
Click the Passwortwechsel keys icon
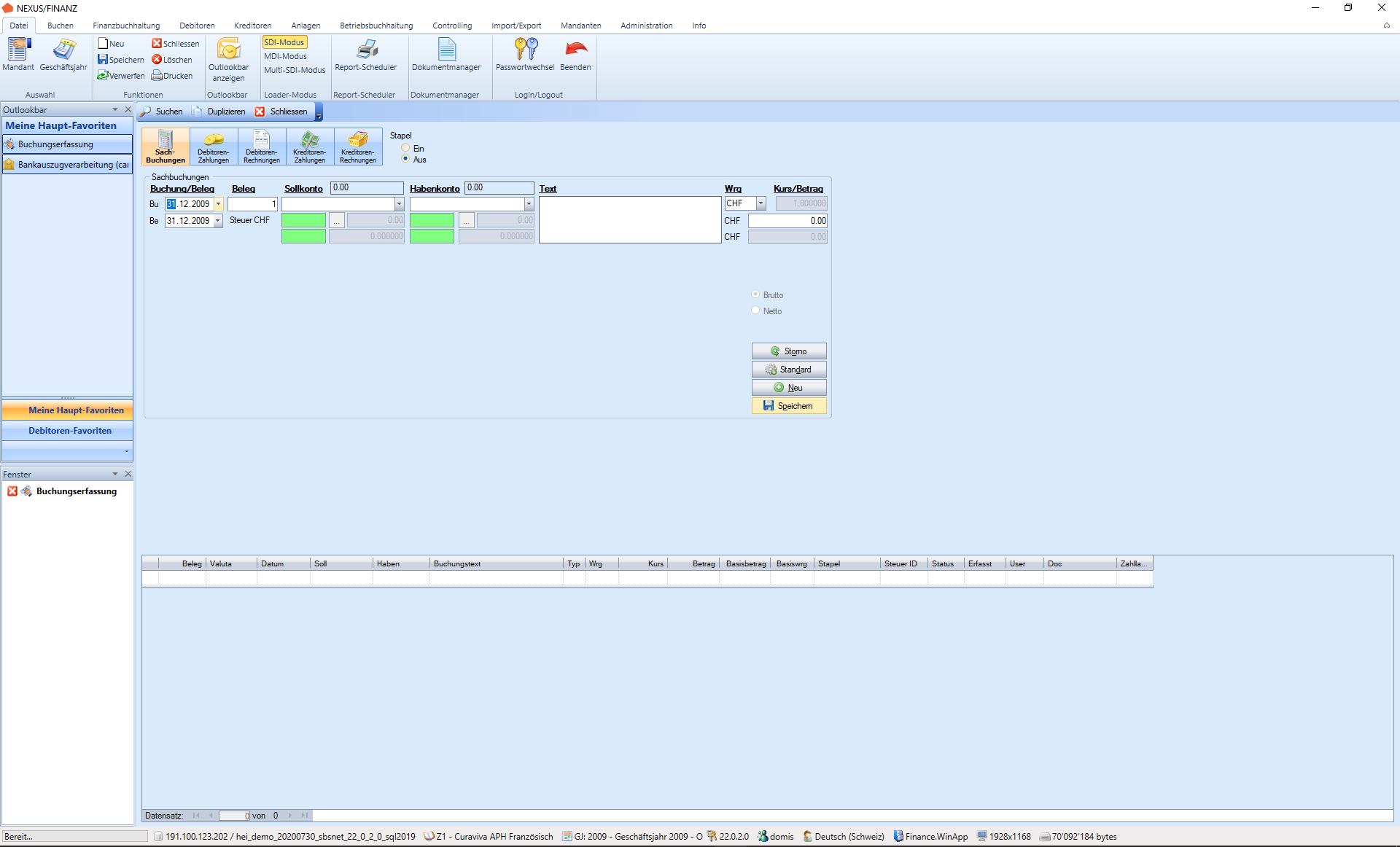point(525,54)
